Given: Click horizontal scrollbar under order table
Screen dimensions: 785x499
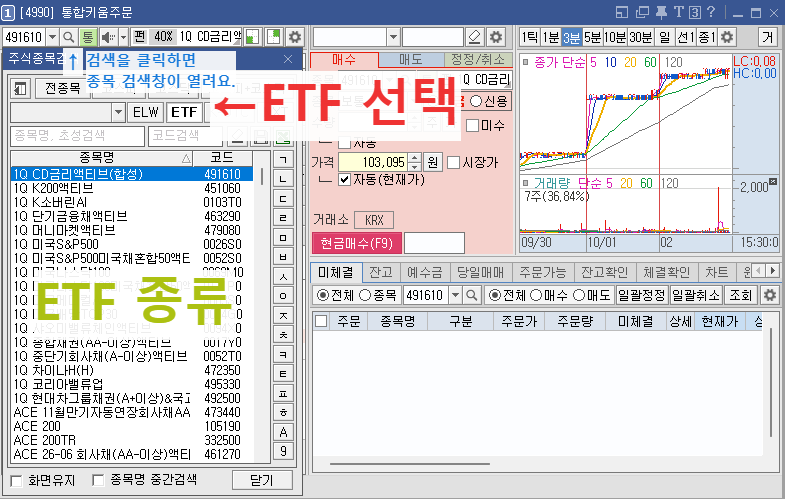Looking at the screenshot, I should click(x=410, y=464).
